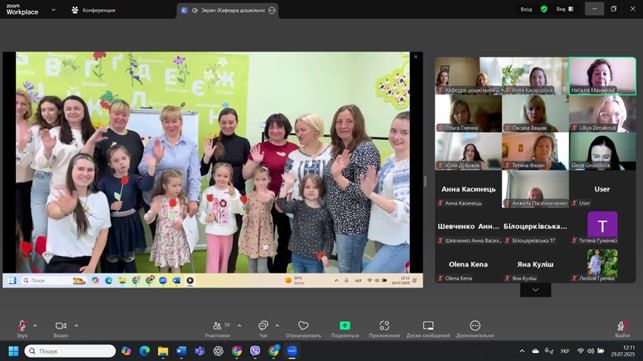Select Наталя Маньків video thumbnail
643x361 pixels.
(x=602, y=76)
